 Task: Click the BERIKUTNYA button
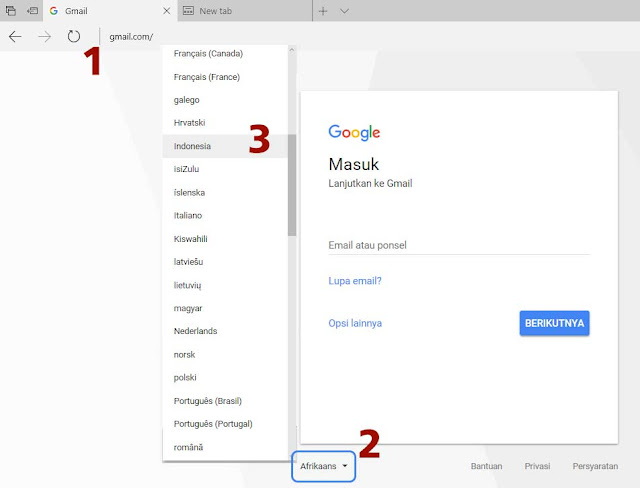tap(554, 323)
